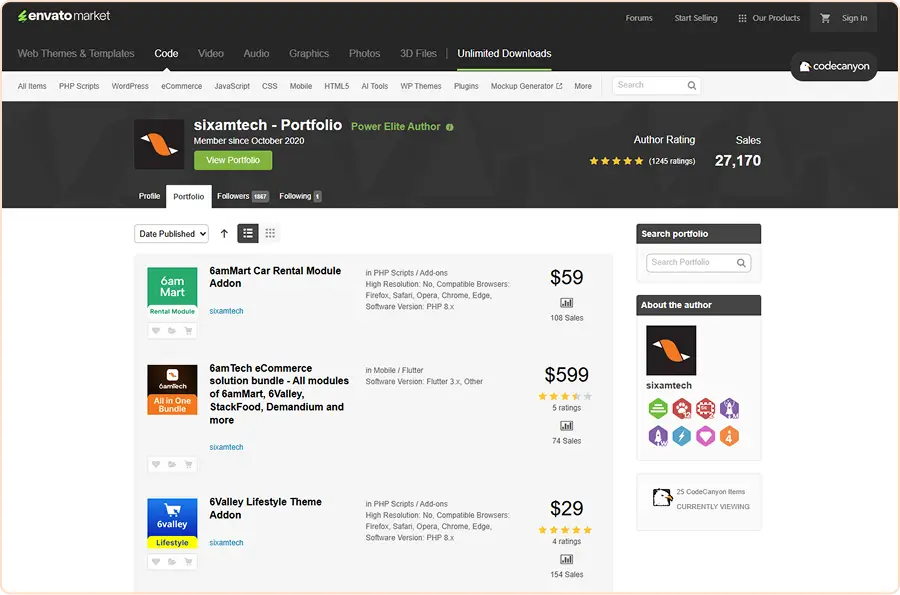Add 6amTech eCommerce bundle to collection
Viewport: 900px width, 595px height.
[172, 464]
